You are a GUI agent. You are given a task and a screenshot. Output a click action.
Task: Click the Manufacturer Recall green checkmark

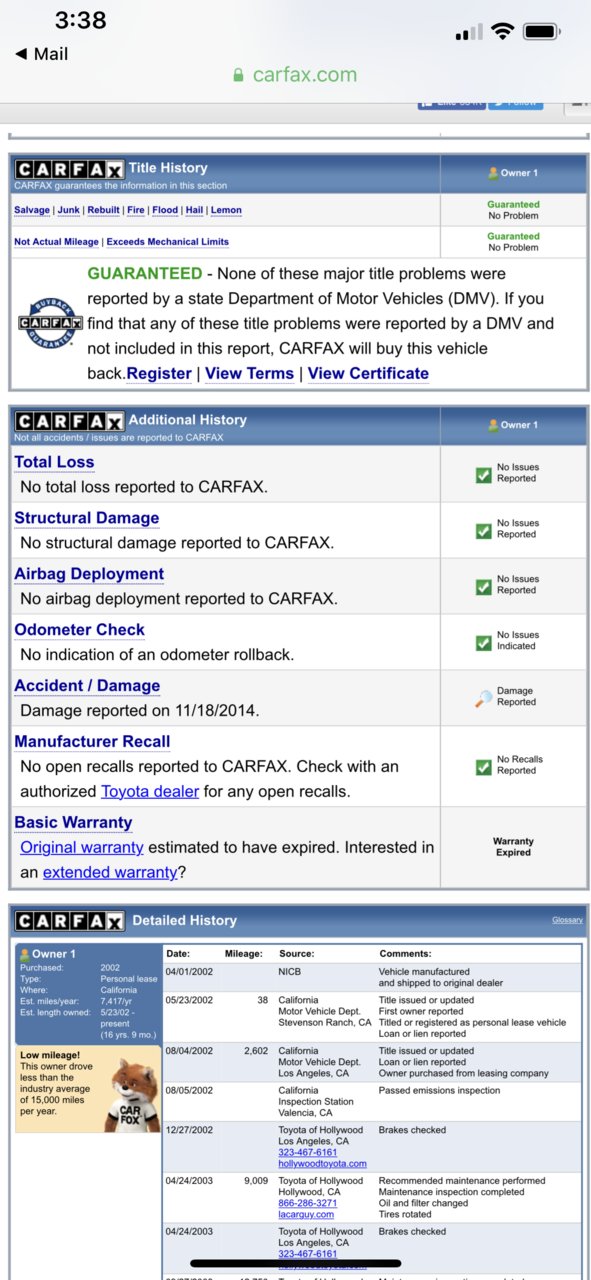(x=483, y=766)
